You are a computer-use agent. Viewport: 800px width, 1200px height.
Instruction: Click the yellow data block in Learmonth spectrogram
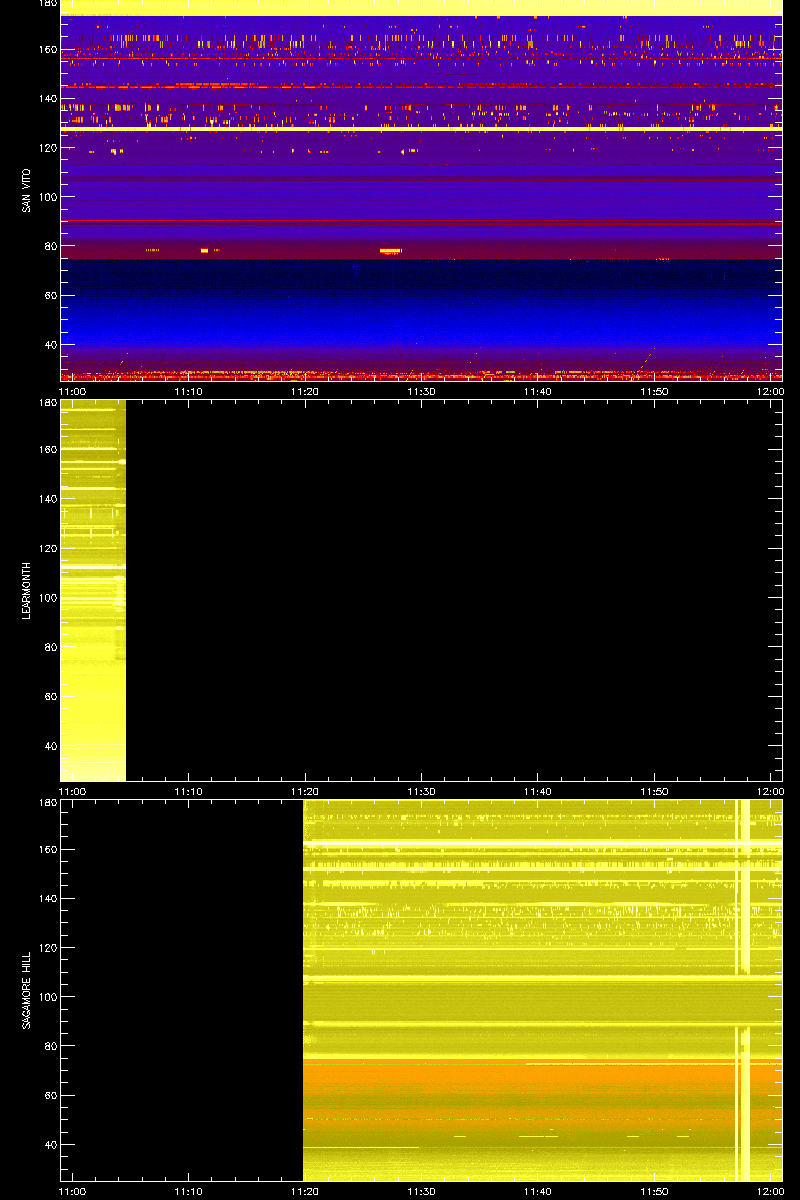[93, 590]
